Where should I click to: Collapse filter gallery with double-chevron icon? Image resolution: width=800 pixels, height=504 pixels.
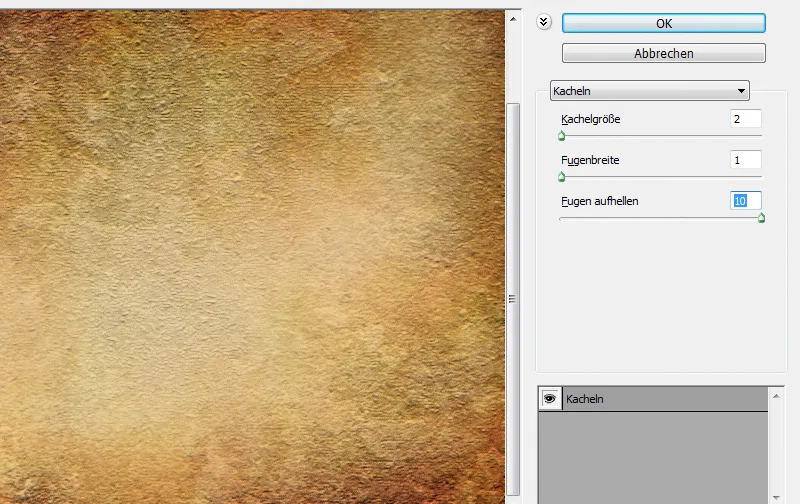pos(544,22)
